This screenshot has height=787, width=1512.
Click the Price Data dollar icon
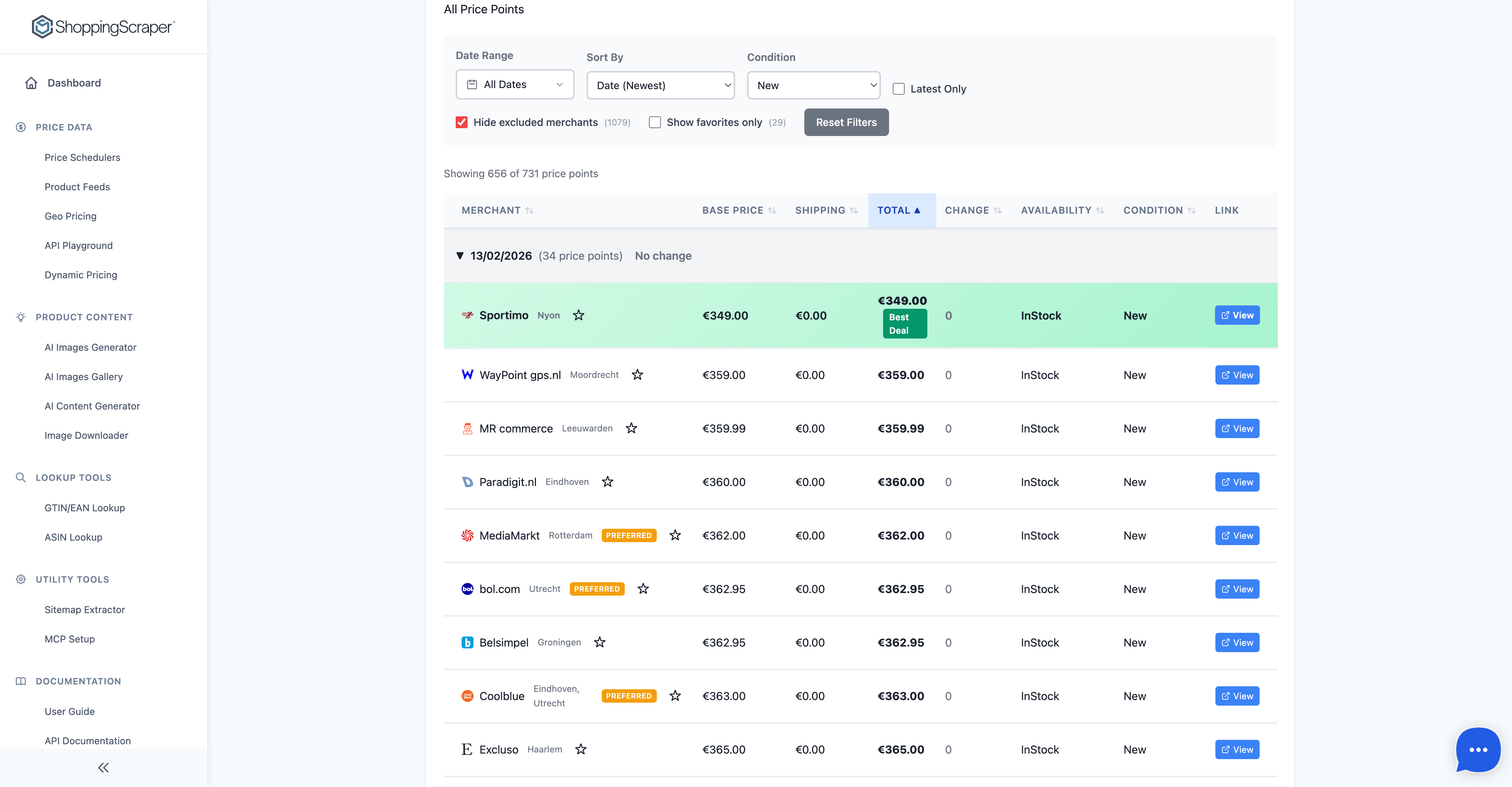(20, 127)
